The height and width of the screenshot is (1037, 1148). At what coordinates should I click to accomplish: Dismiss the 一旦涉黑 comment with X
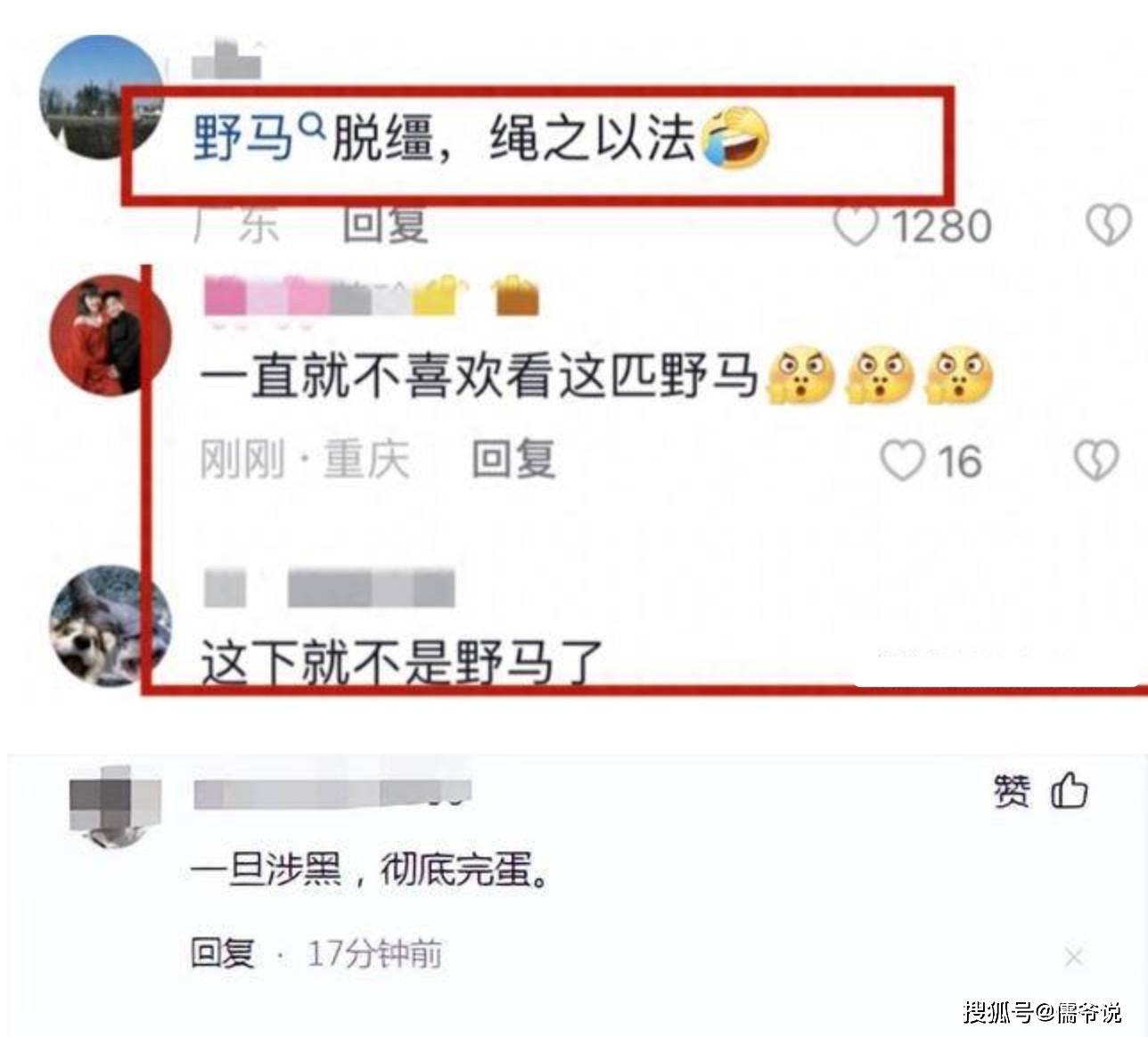[1074, 957]
